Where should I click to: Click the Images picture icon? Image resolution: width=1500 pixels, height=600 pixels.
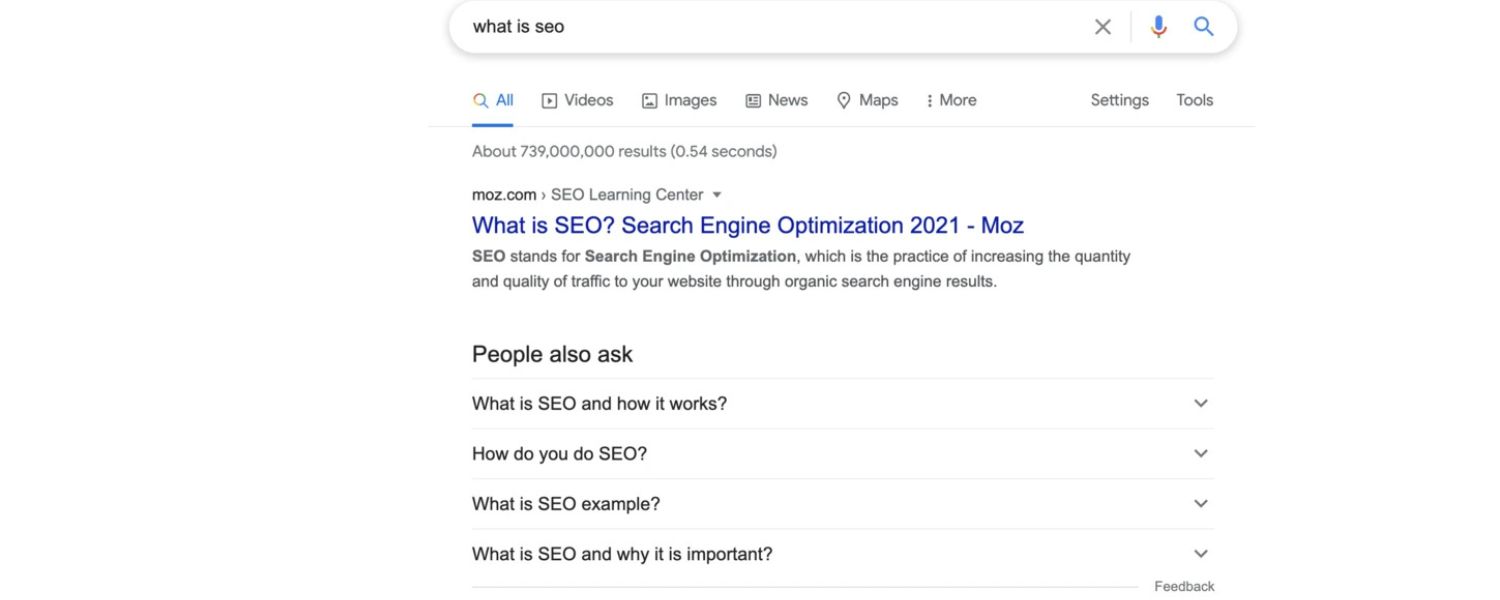coord(650,100)
